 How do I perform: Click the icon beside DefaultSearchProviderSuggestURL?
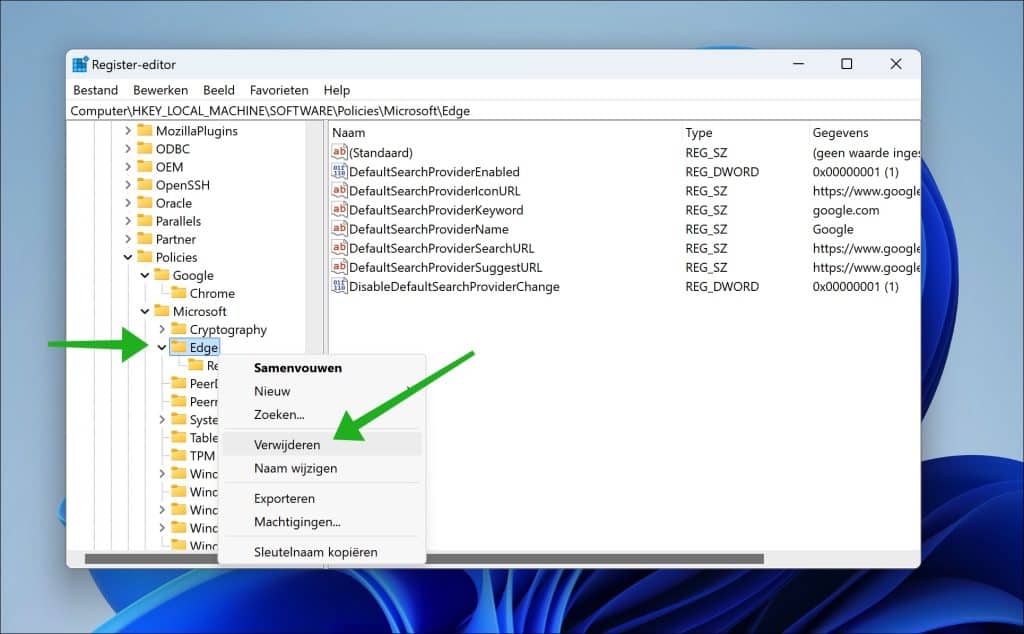coord(340,267)
